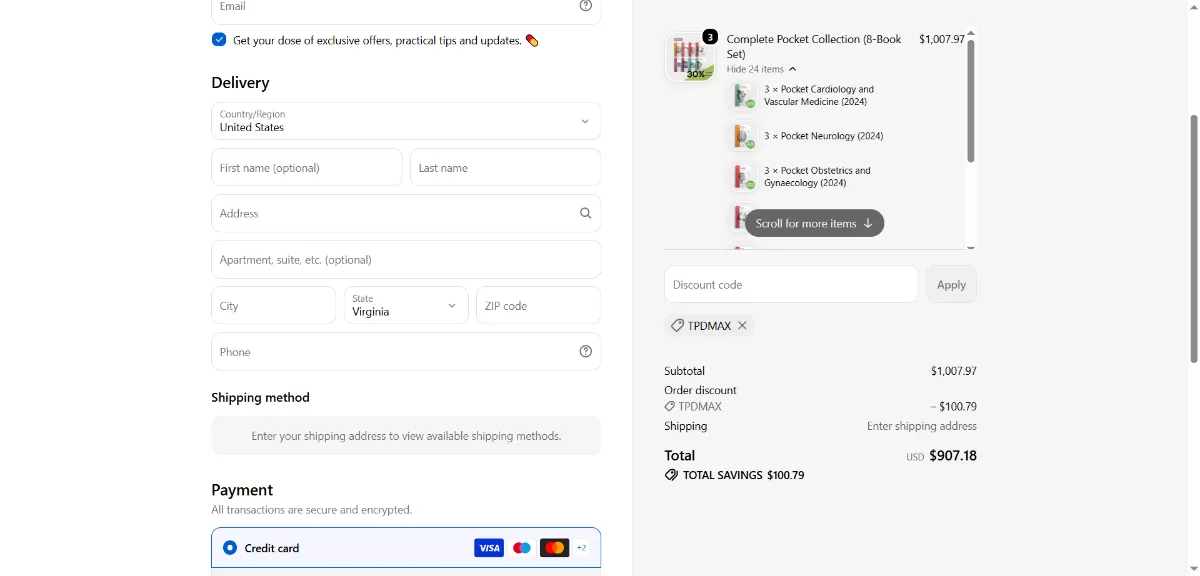Click the Payment section heading
This screenshot has width=1200, height=576.
[242, 490]
